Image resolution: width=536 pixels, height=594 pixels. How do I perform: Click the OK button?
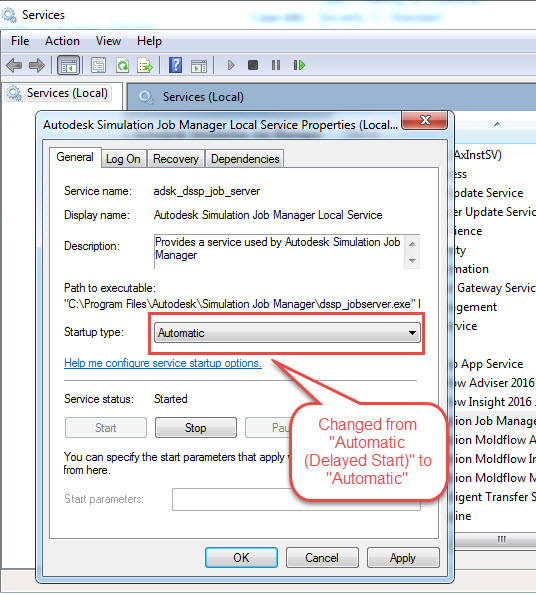point(241,558)
